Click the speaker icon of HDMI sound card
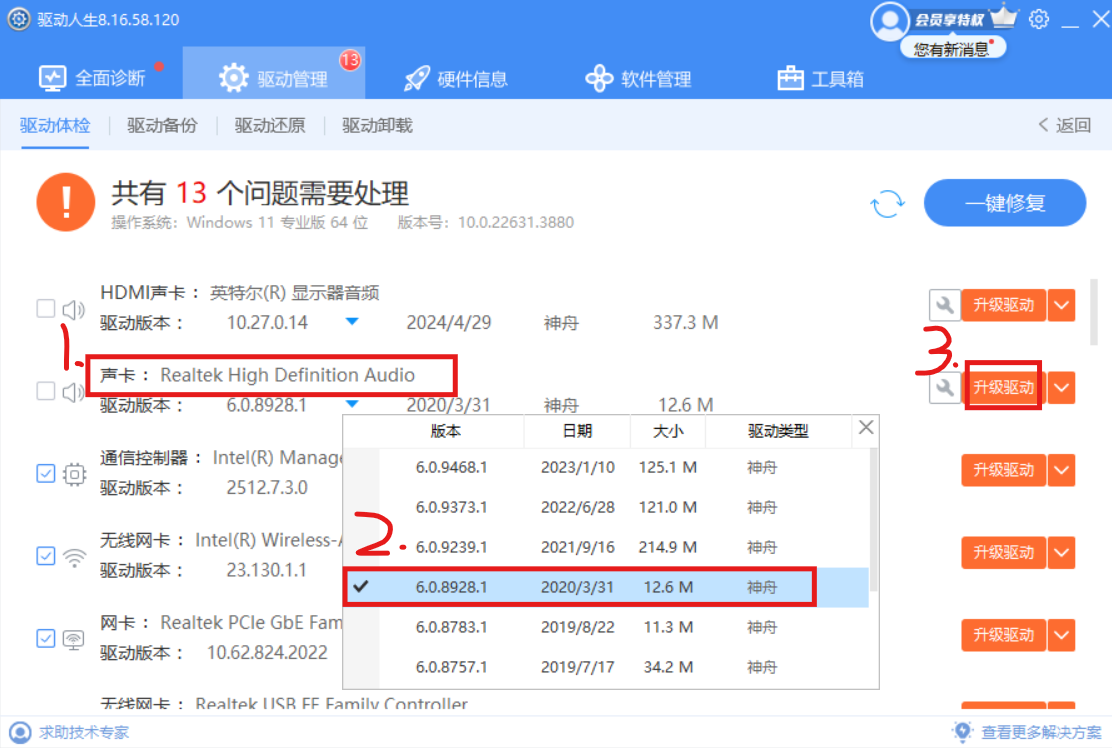The width and height of the screenshot is (1112, 748). coord(74,310)
